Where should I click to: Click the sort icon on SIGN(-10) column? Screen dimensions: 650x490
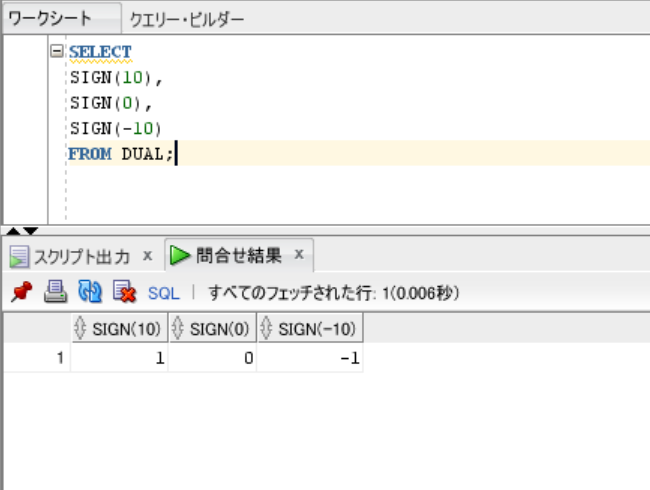[x=266, y=329]
